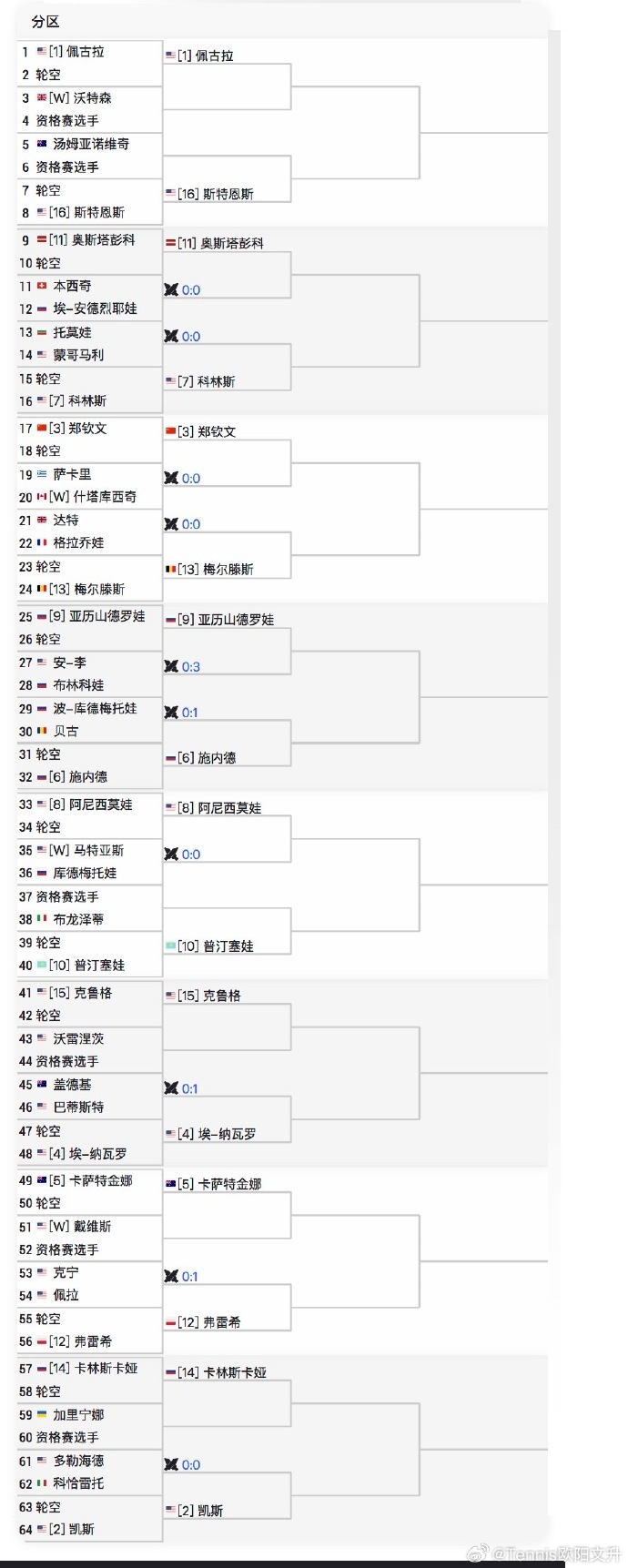Open 加里宁娜 at draw position 59
Screen dimensions: 628x1568
pos(78,1415)
